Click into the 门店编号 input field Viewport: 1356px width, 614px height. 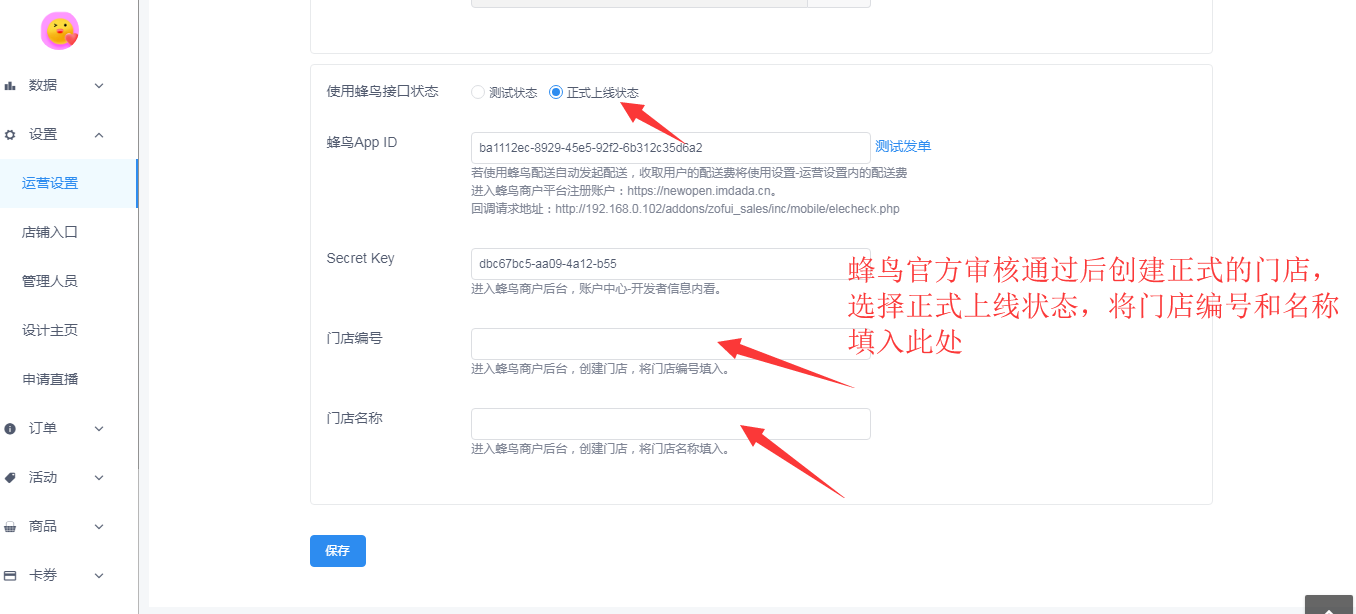(671, 344)
